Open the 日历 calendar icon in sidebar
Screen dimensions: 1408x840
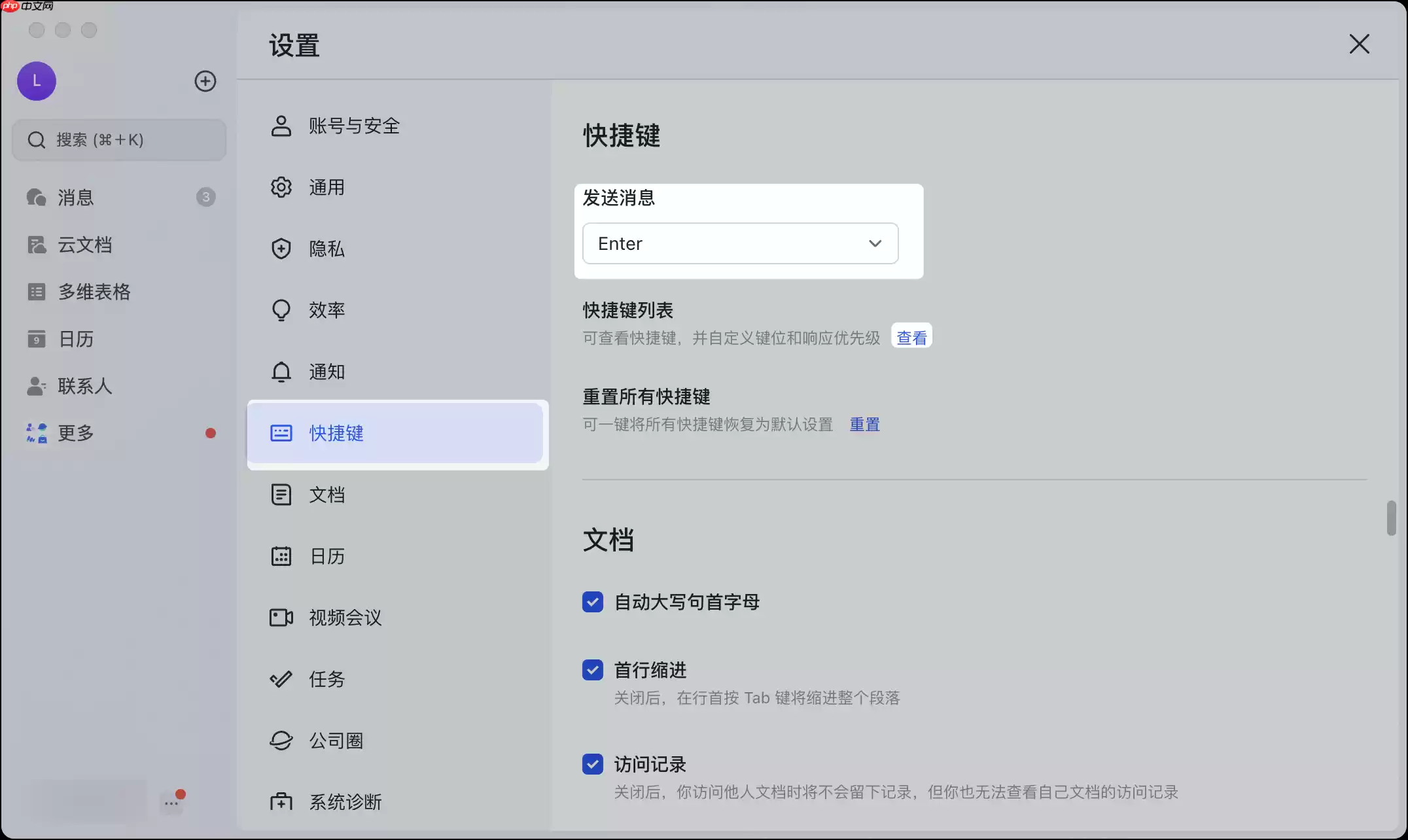75,339
